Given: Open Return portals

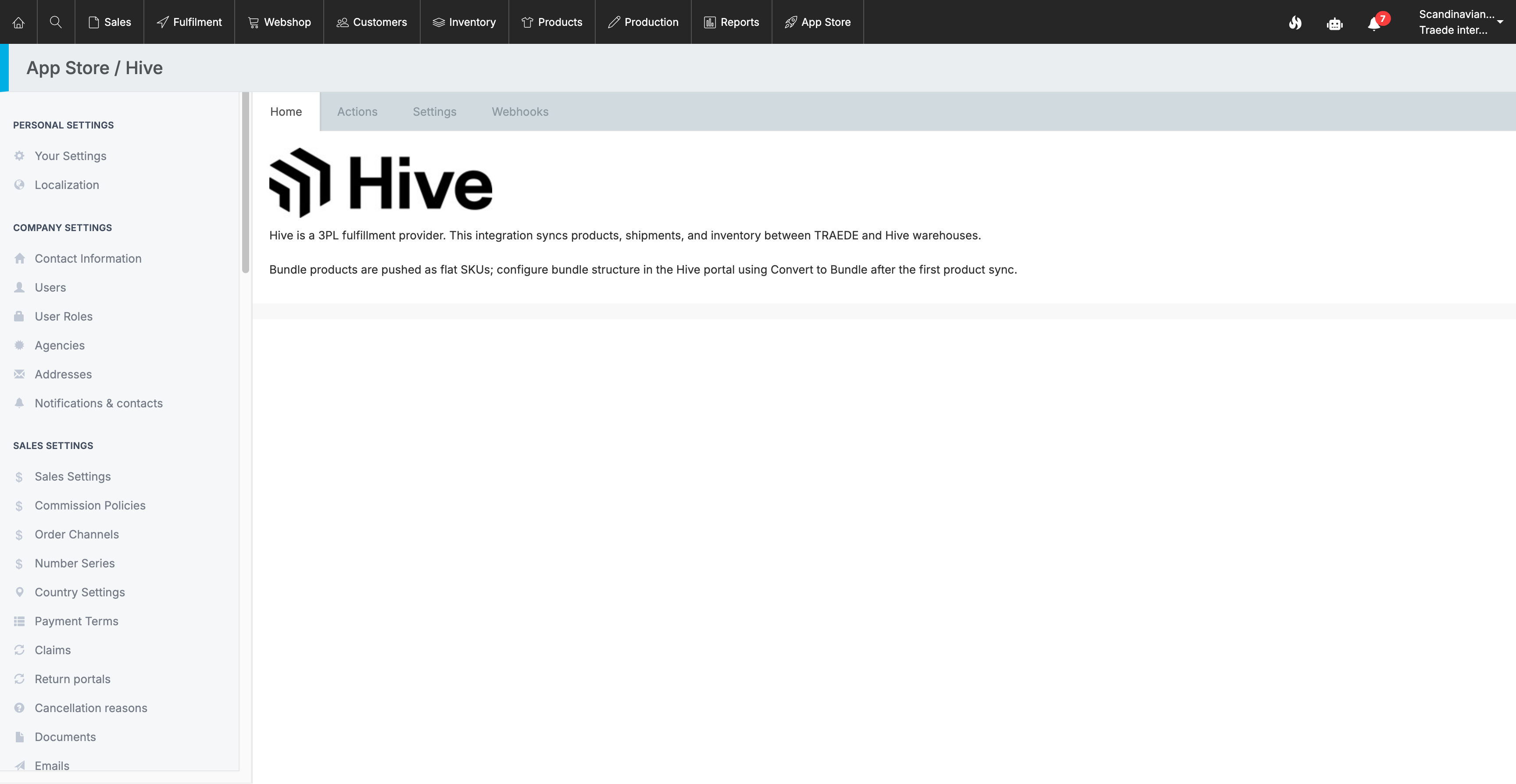Looking at the screenshot, I should click(x=73, y=679).
